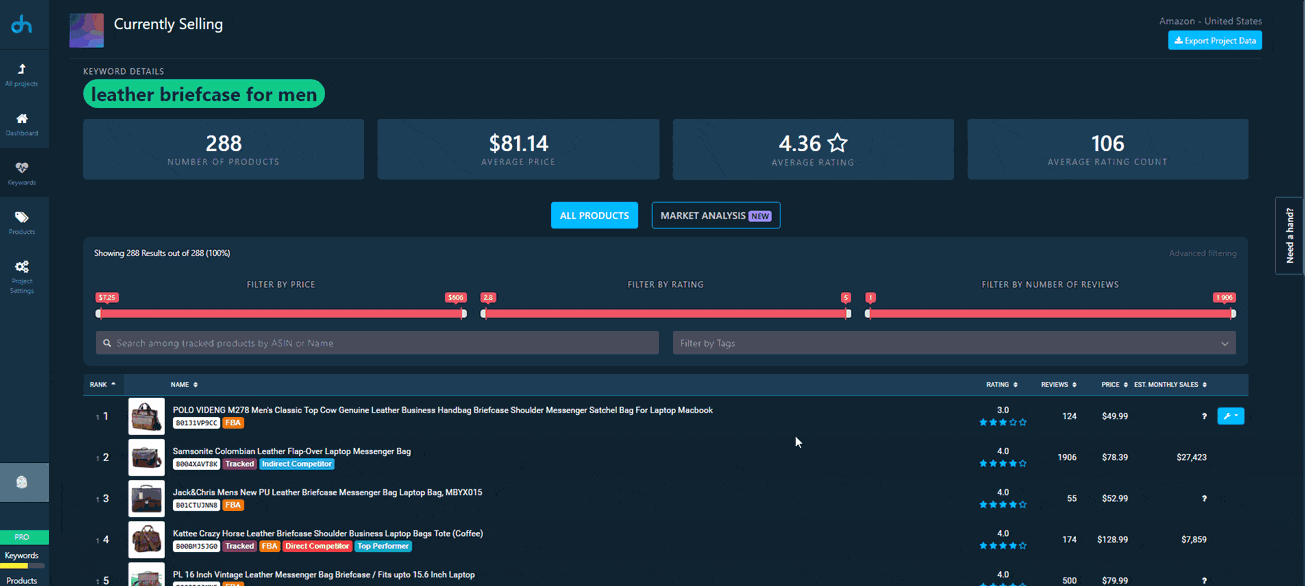1305x586 pixels.
Task: Click ASIN tag B01CTUJNN8
Action: 196,505
